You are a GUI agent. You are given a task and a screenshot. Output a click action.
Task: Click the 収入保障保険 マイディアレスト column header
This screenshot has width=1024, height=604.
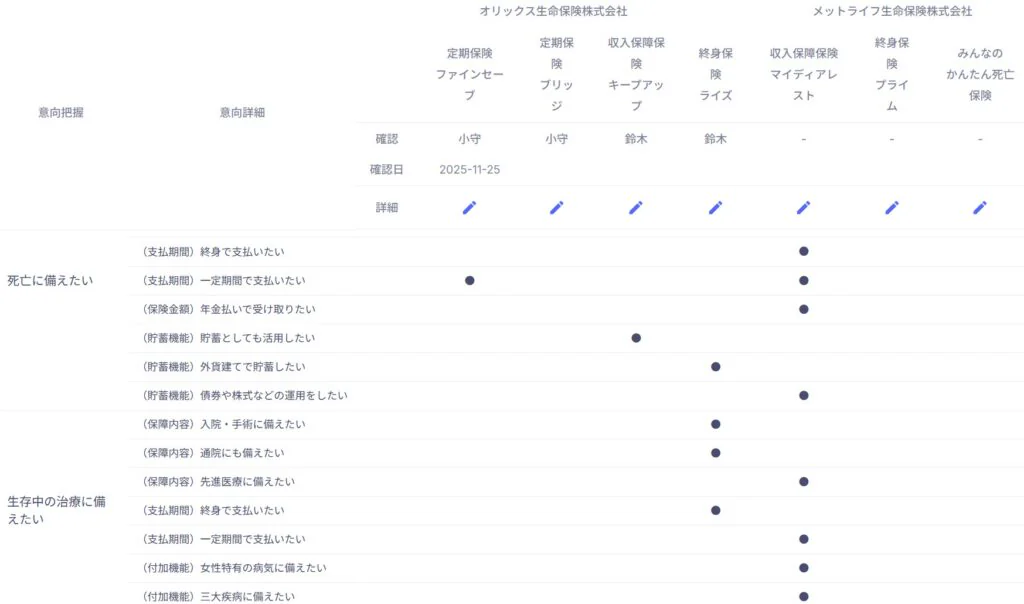pos(804,74)
